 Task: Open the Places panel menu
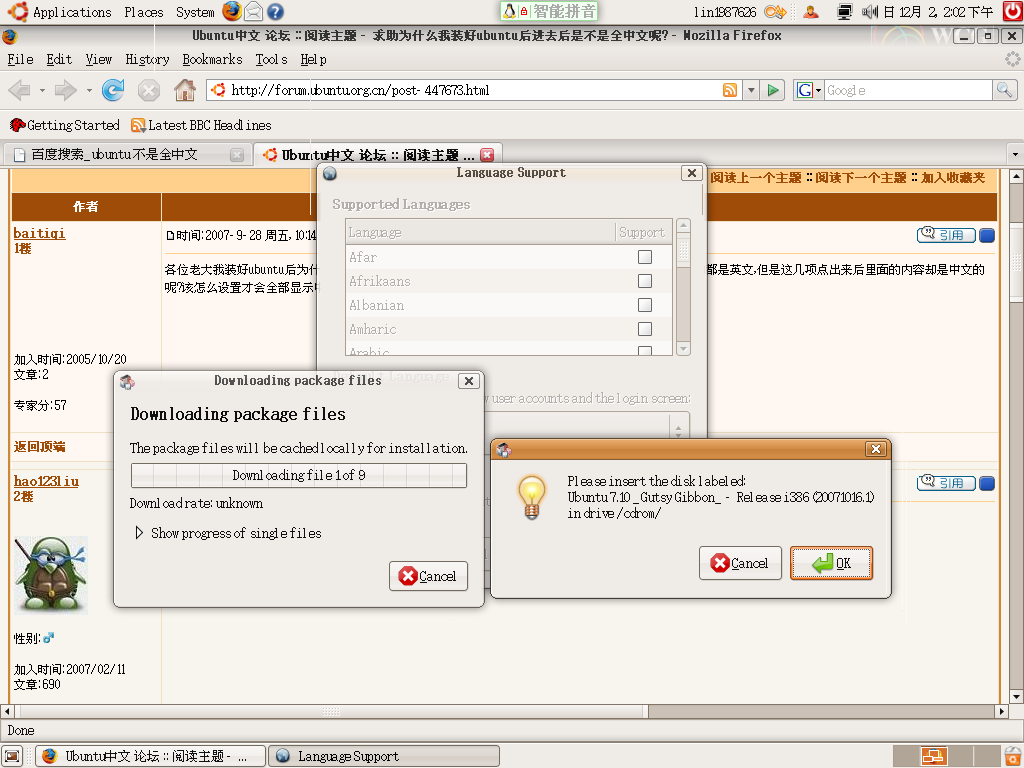[x=144, y=12]
